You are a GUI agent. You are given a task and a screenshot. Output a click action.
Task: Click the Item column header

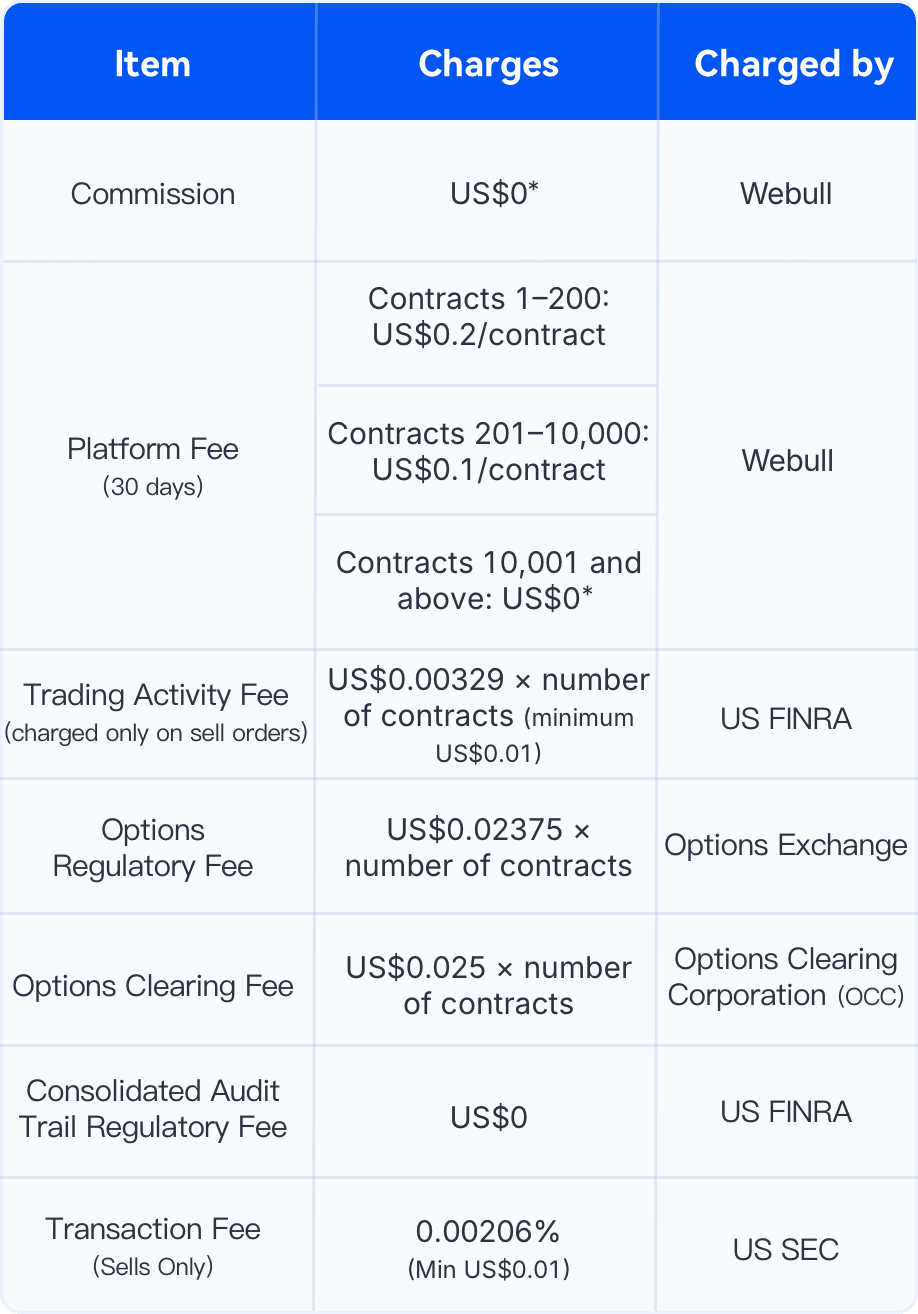coord(152,64)
